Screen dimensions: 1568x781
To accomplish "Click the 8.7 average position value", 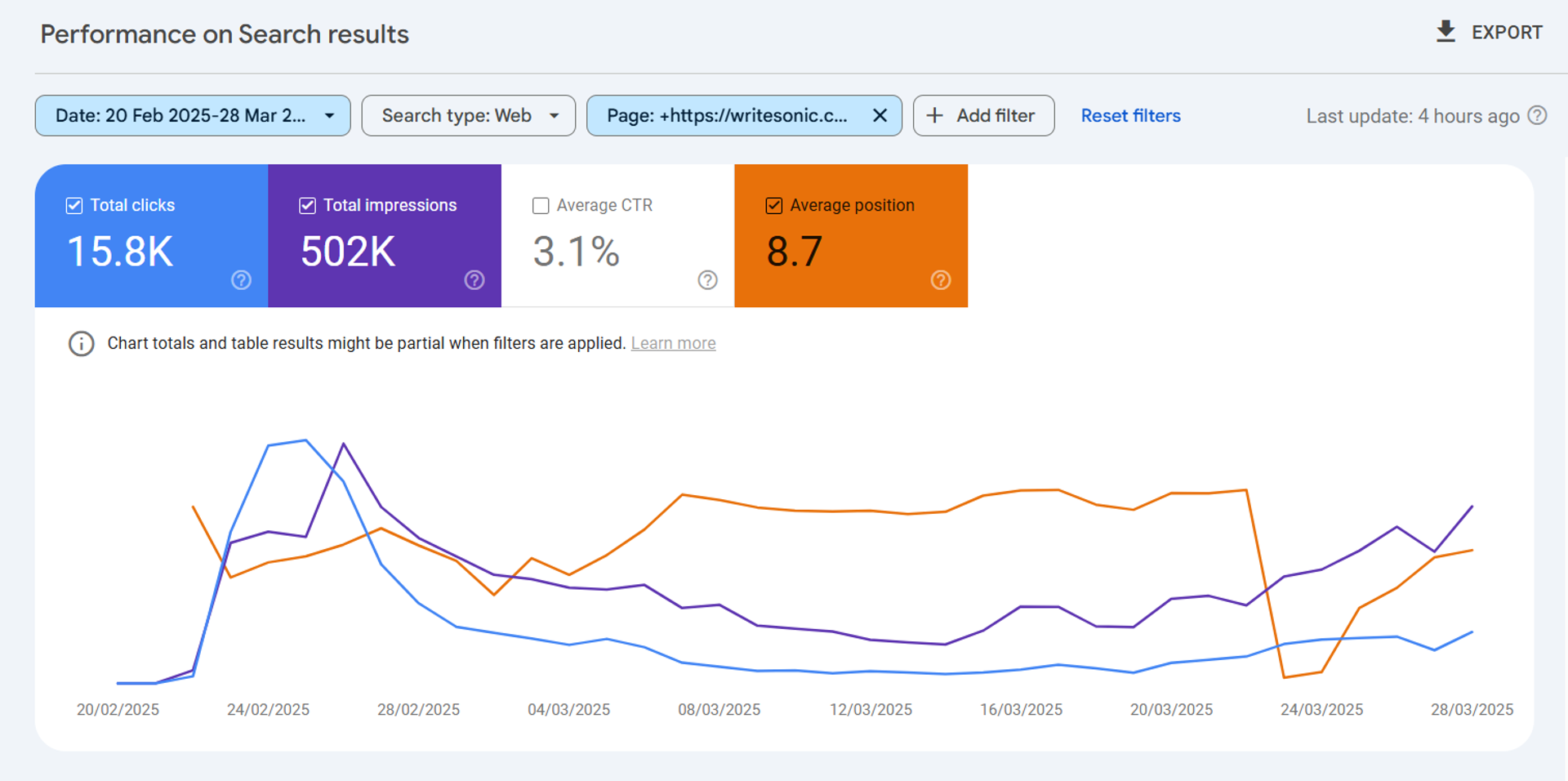I will pyautogui.click(x=795, y=251).
